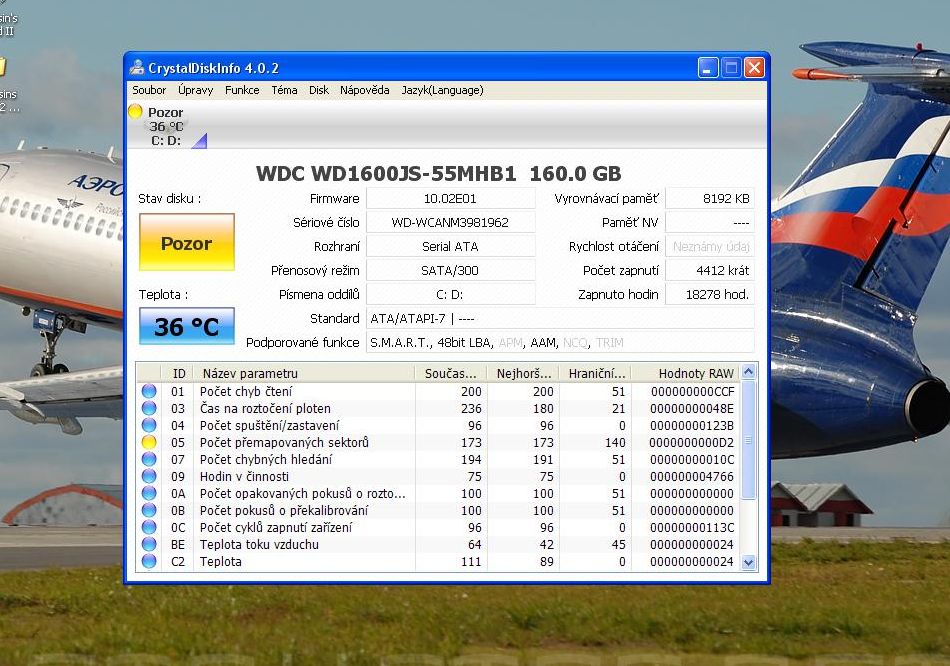The height and width of the screenshot is (666, 950).
Task: Click the Součas... column header
Action: (451, 373)
